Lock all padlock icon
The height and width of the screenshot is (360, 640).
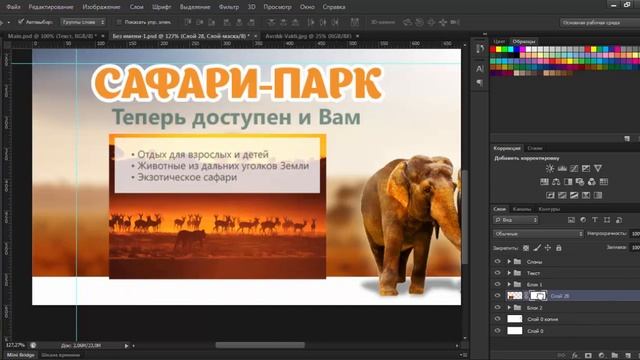pos(559,248)
